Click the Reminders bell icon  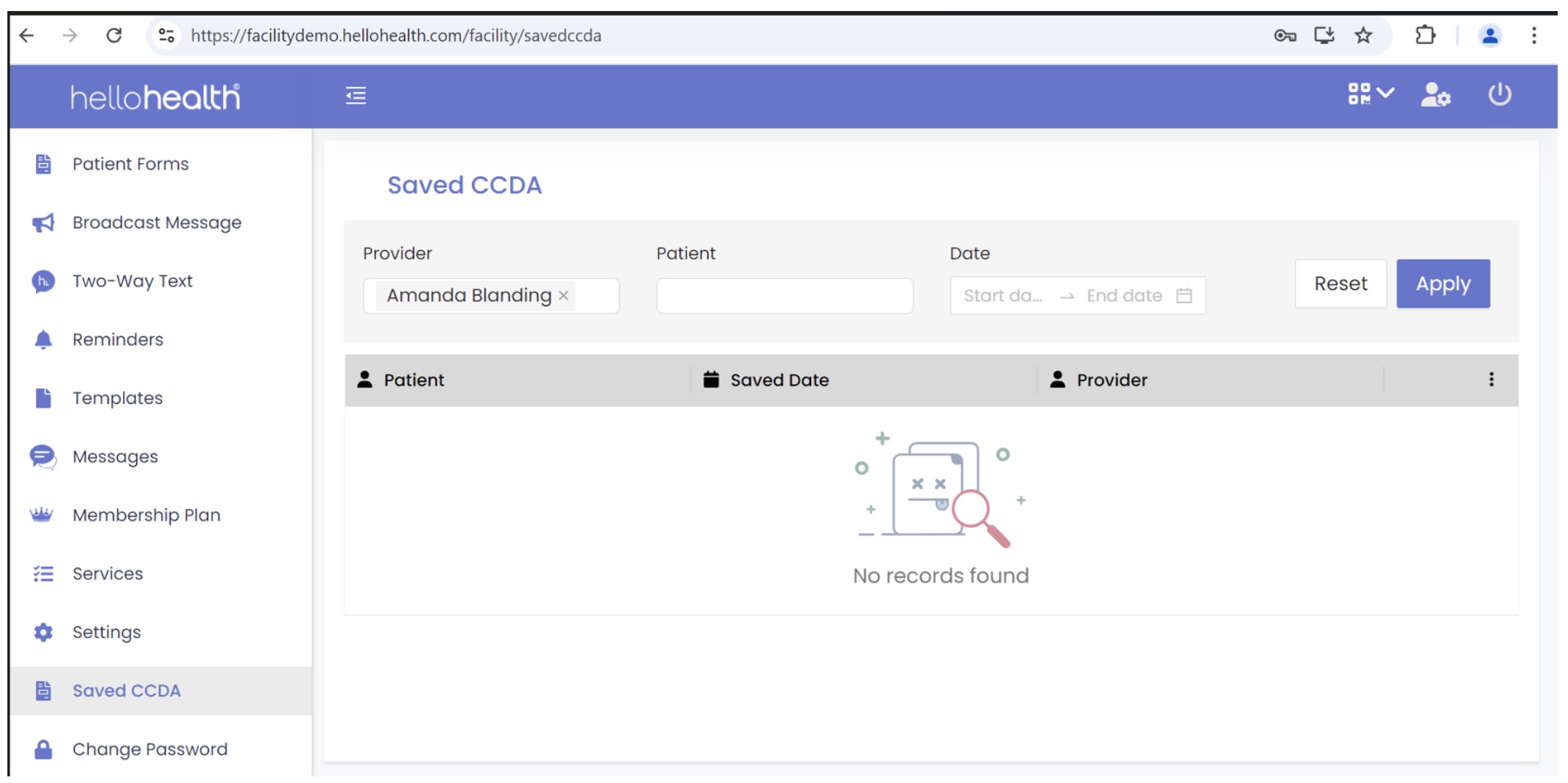[x=43, y=339]
